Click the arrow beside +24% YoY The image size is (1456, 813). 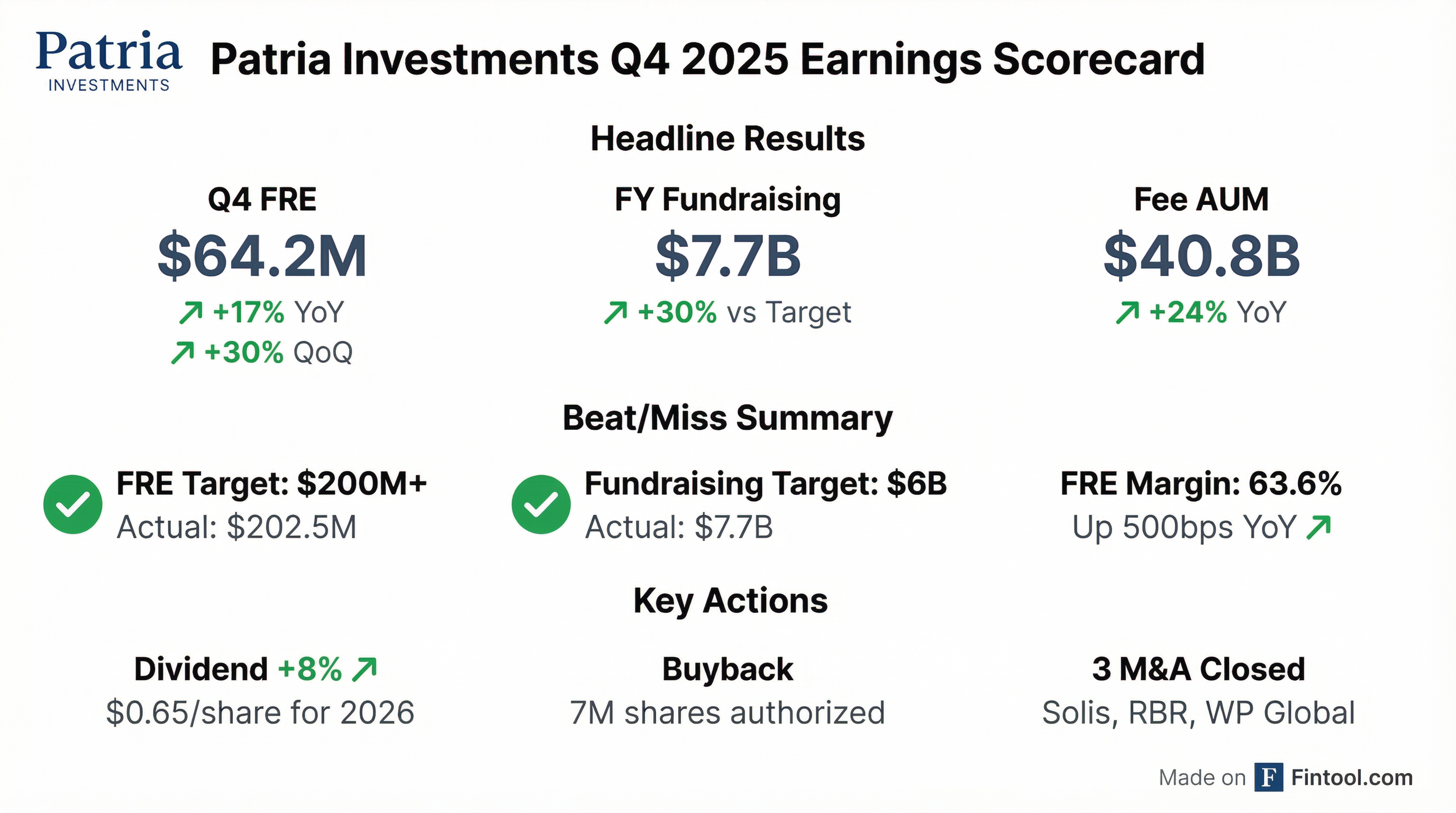click(1127, 313)
